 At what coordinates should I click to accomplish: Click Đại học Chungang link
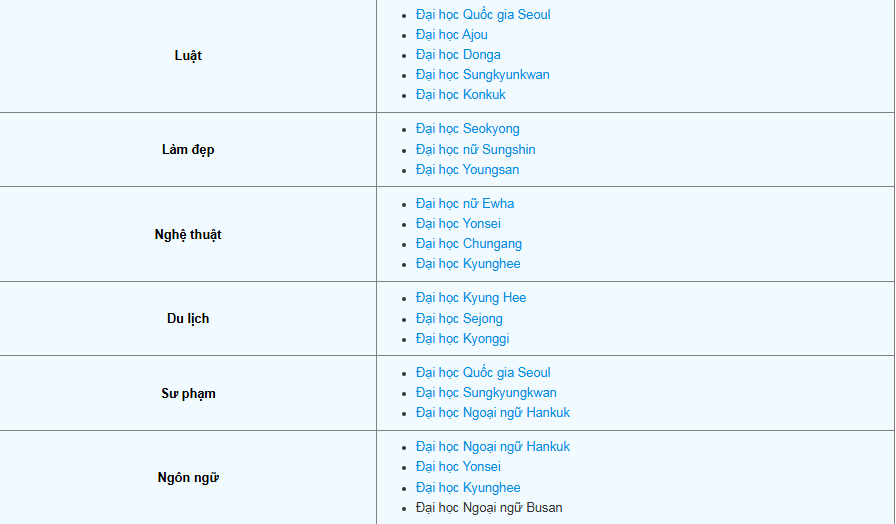click(468, 244)
